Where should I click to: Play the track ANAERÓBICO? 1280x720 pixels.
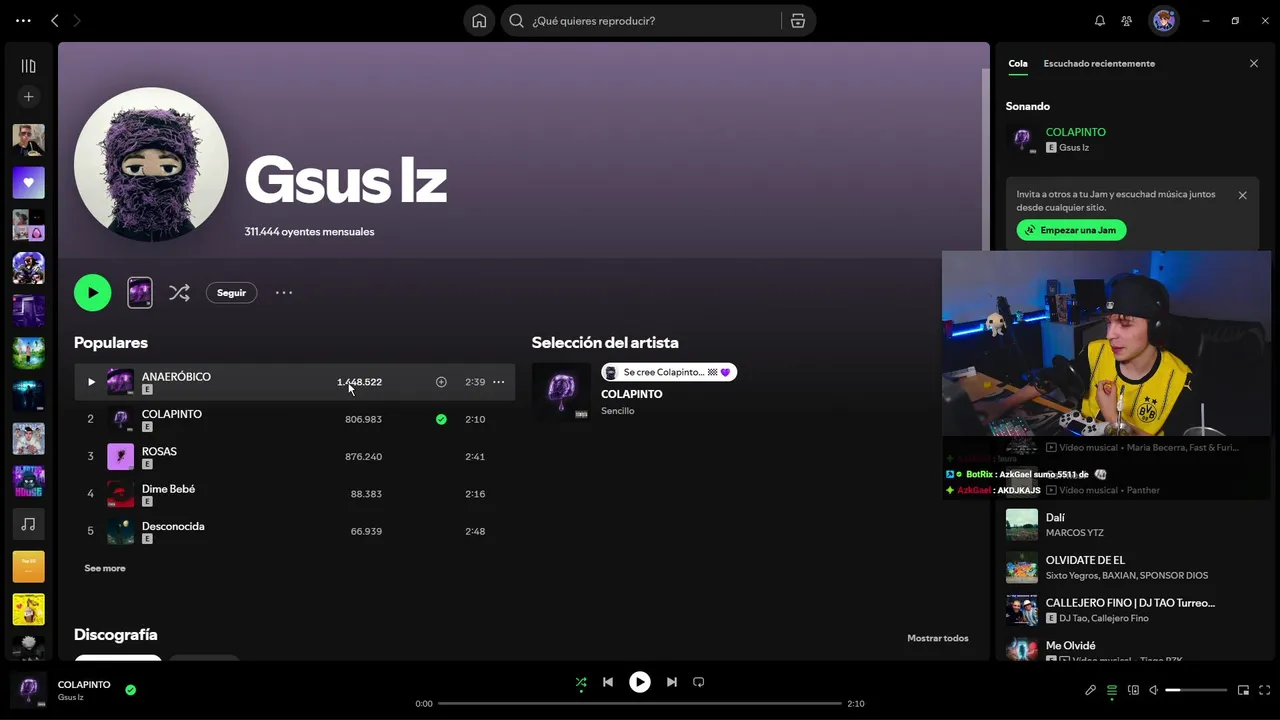[91, 382]
